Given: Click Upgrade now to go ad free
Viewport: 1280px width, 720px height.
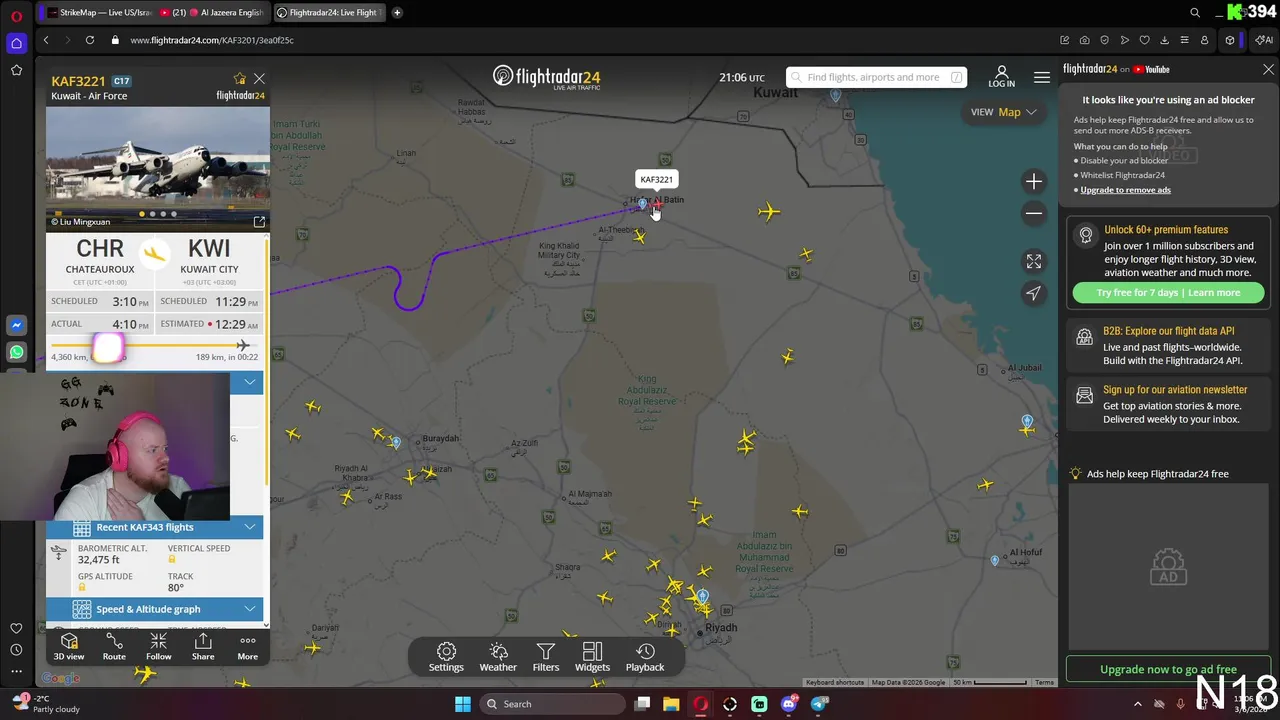Looking at the screenshot, I should (1168, 670).
